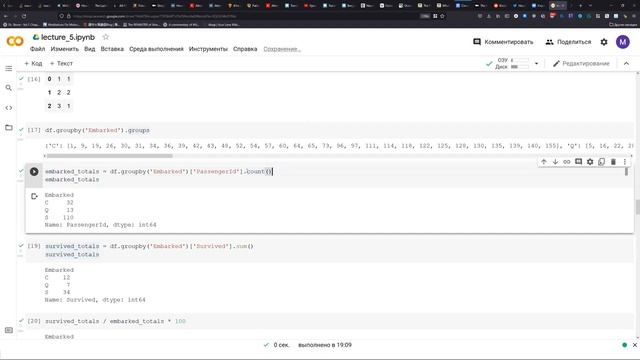
Task: Click the cell [16] execution indicator
Action: tap(34, 79)
